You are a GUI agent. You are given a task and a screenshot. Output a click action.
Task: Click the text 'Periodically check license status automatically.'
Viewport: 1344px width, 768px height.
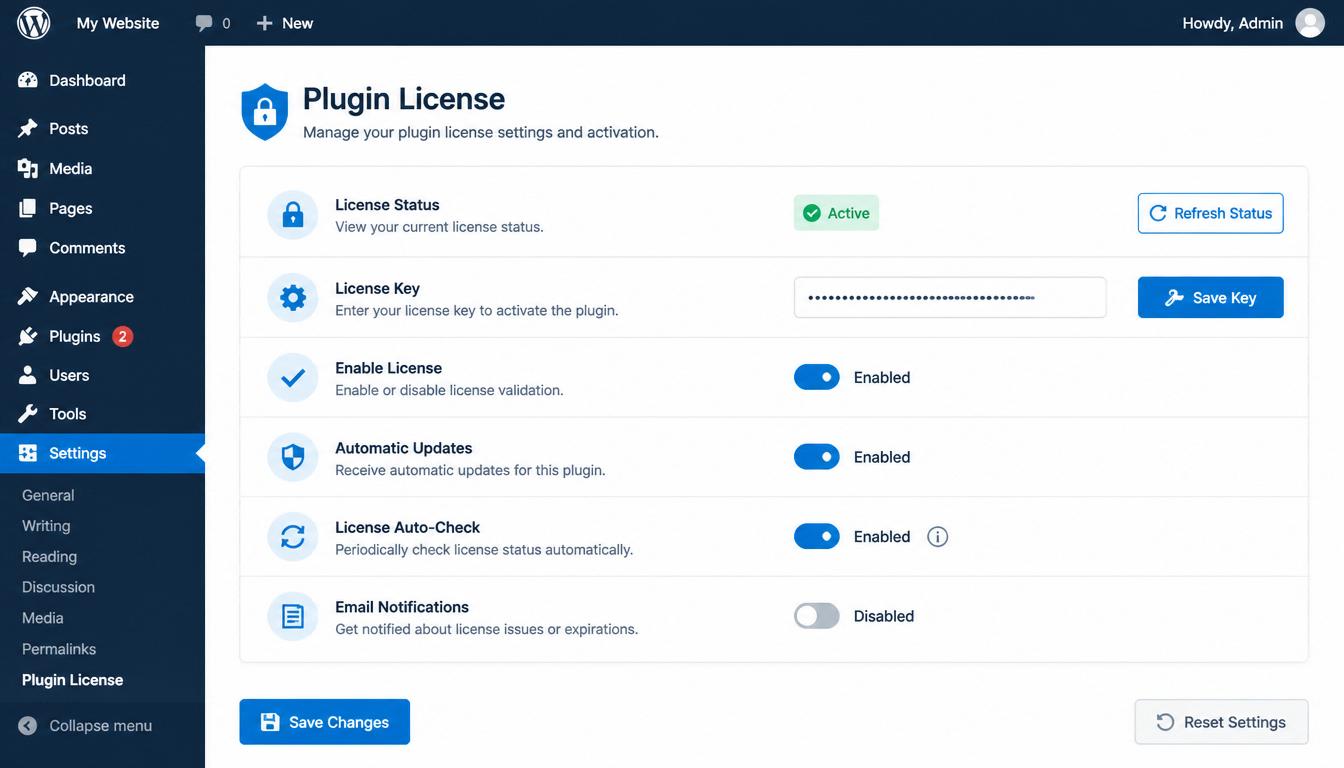point(484,550)
